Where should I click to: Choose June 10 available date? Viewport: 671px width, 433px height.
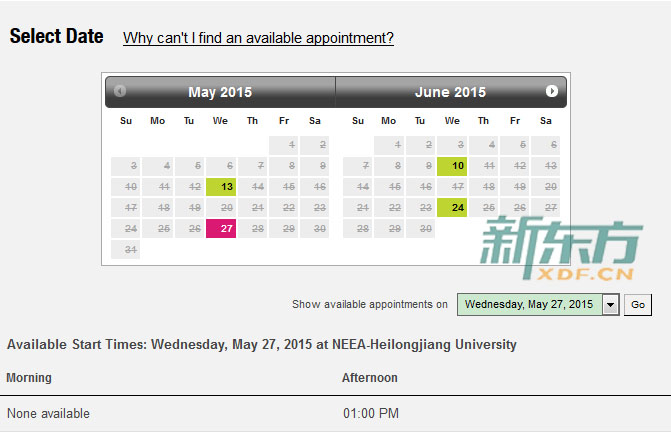click(x=452, y=166)
